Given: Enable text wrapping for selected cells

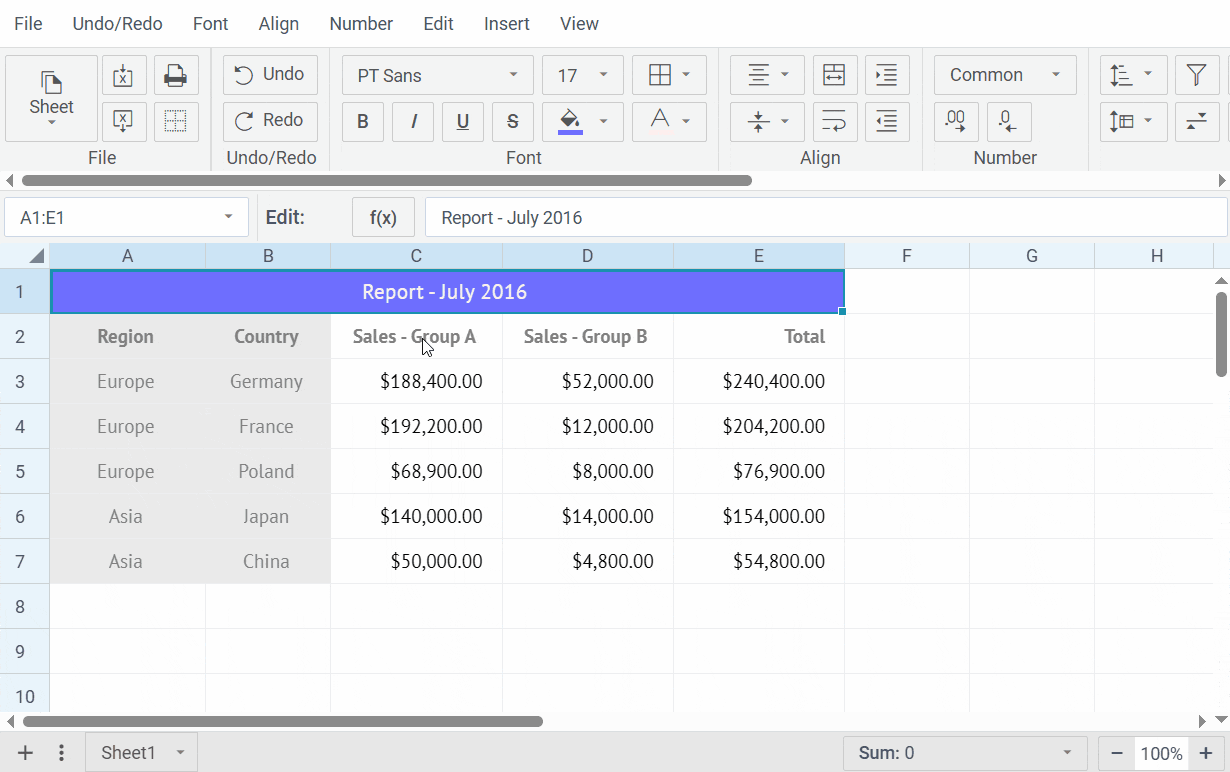Looking at the screenshot, I should (835, 121).
